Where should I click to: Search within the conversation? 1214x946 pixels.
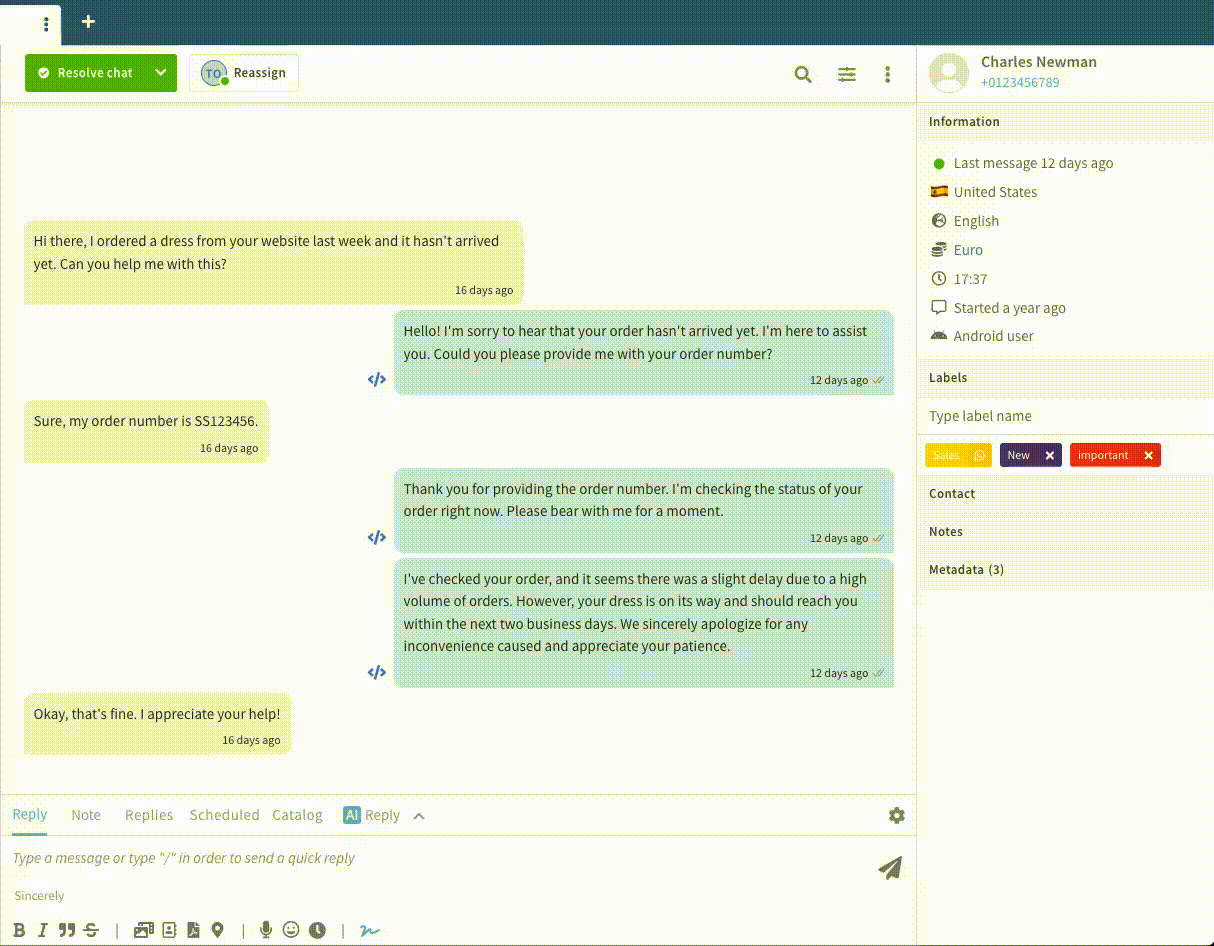click(803, 74)
